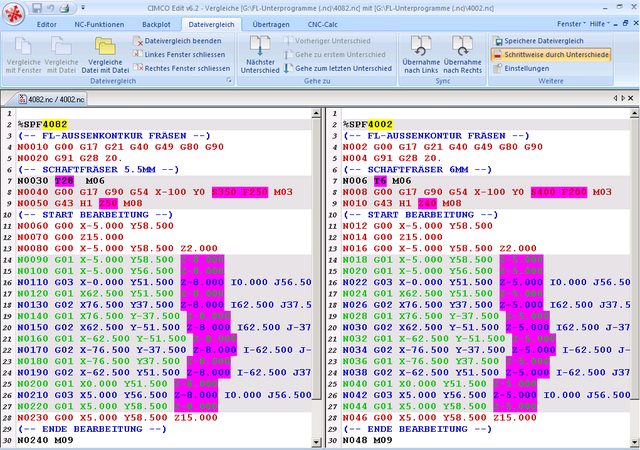Open the Hilfe dropdown menu

point(600,24)
